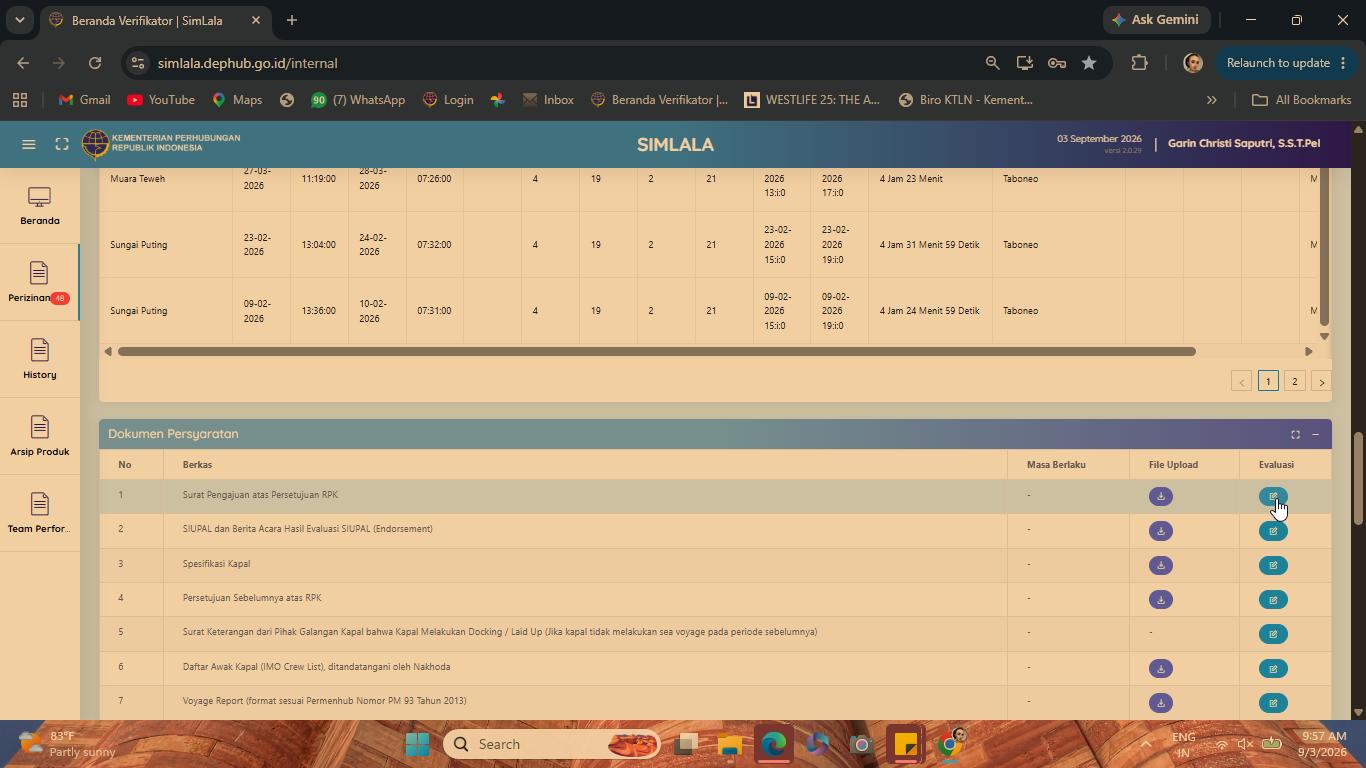Show more bookmarks with chevron
This screenshot has height=768, width=1366.
(x=1211, y=100)
